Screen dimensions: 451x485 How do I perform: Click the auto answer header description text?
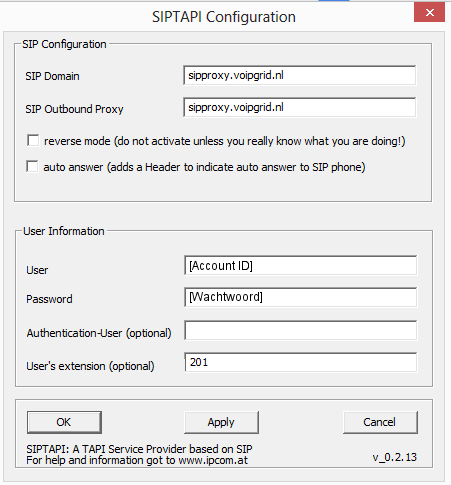pos(204,167)
